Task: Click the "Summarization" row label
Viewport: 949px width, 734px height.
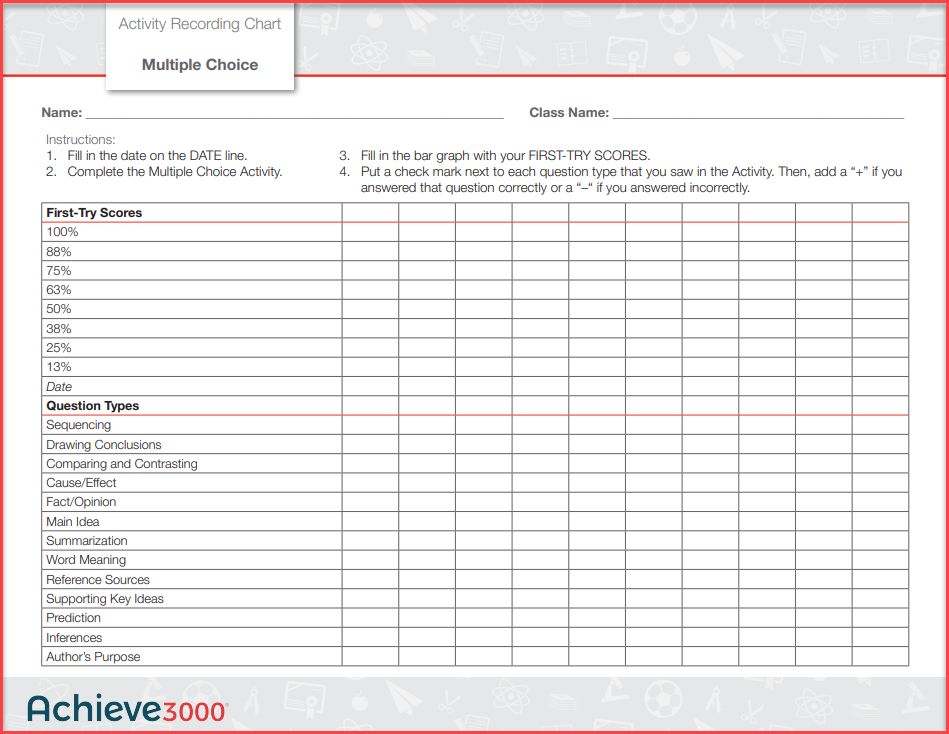Action: [x=87, y=541]
